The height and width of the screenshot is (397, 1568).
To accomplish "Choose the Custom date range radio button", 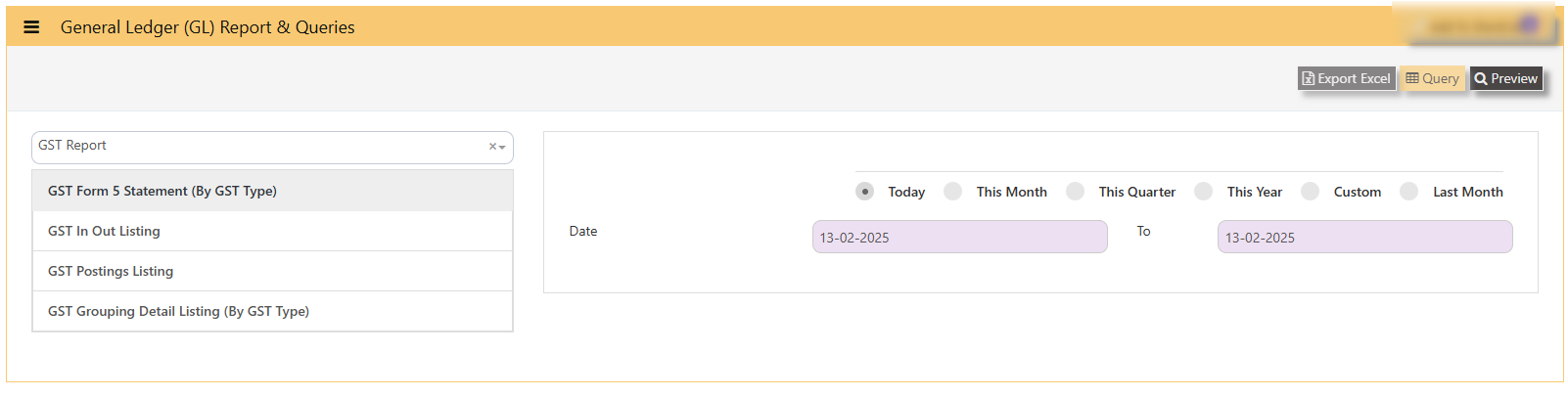I will (x=1310, y=191).
